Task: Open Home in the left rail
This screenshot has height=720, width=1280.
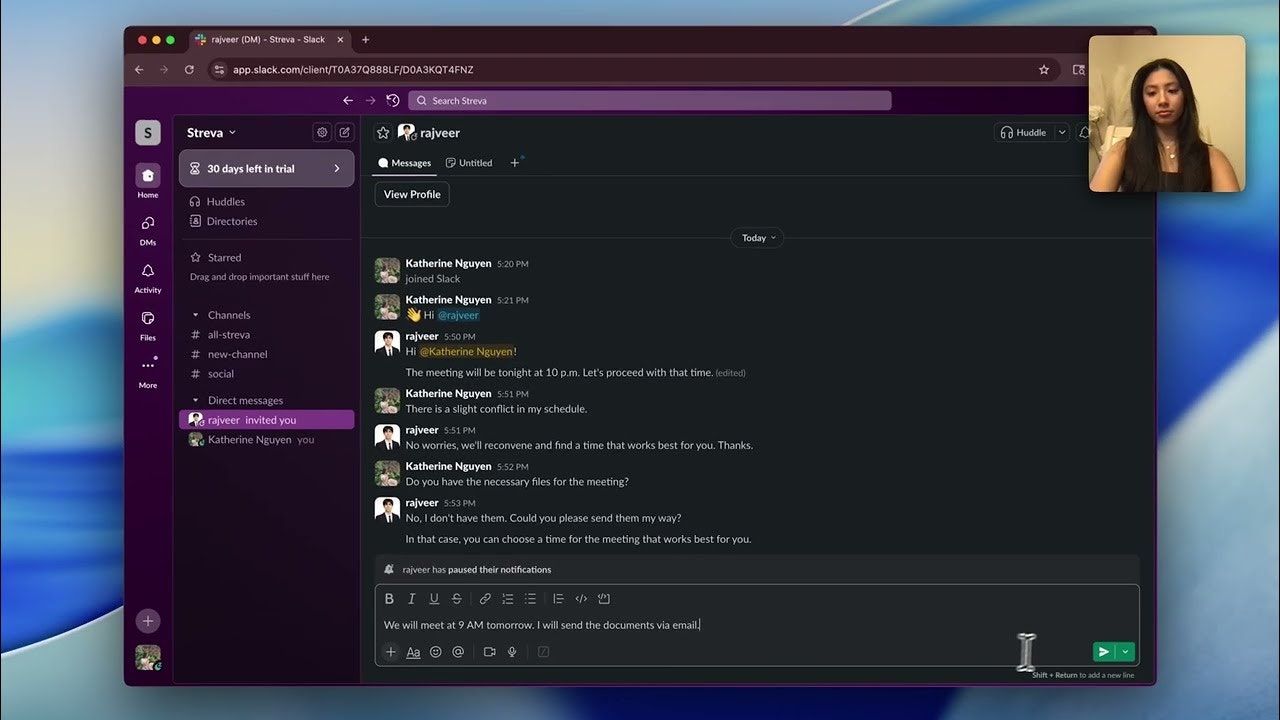Action: tap(148, 181)
